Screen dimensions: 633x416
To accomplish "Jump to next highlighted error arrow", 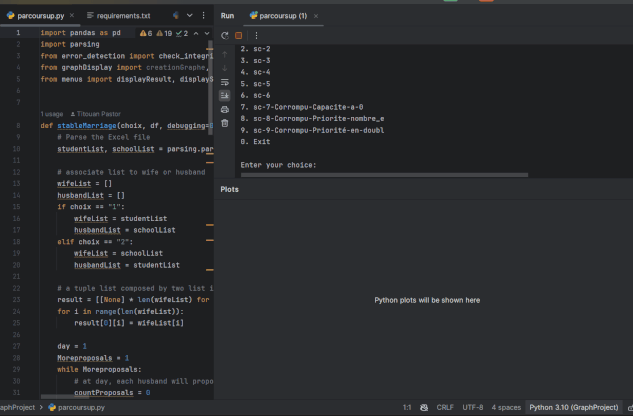I will point(205,33).
